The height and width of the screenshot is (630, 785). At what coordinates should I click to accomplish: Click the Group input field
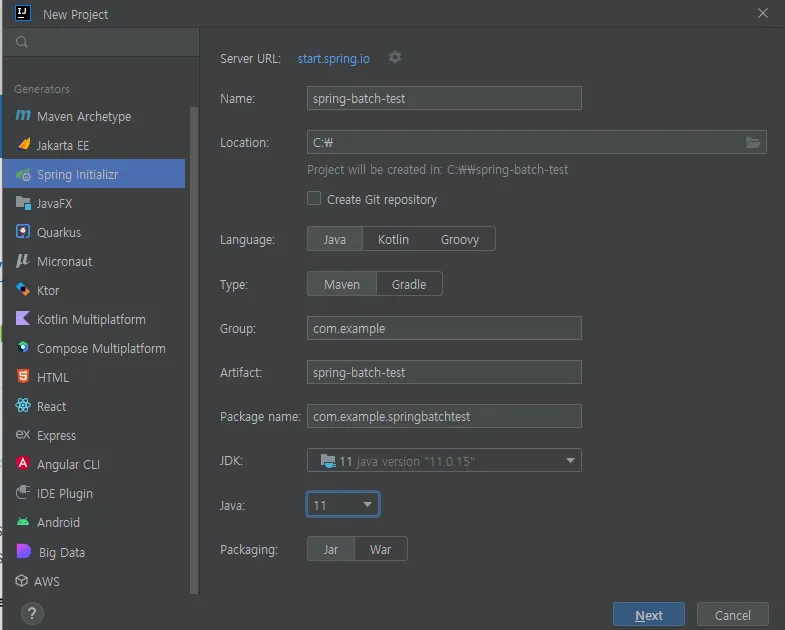tap(444, 328)
